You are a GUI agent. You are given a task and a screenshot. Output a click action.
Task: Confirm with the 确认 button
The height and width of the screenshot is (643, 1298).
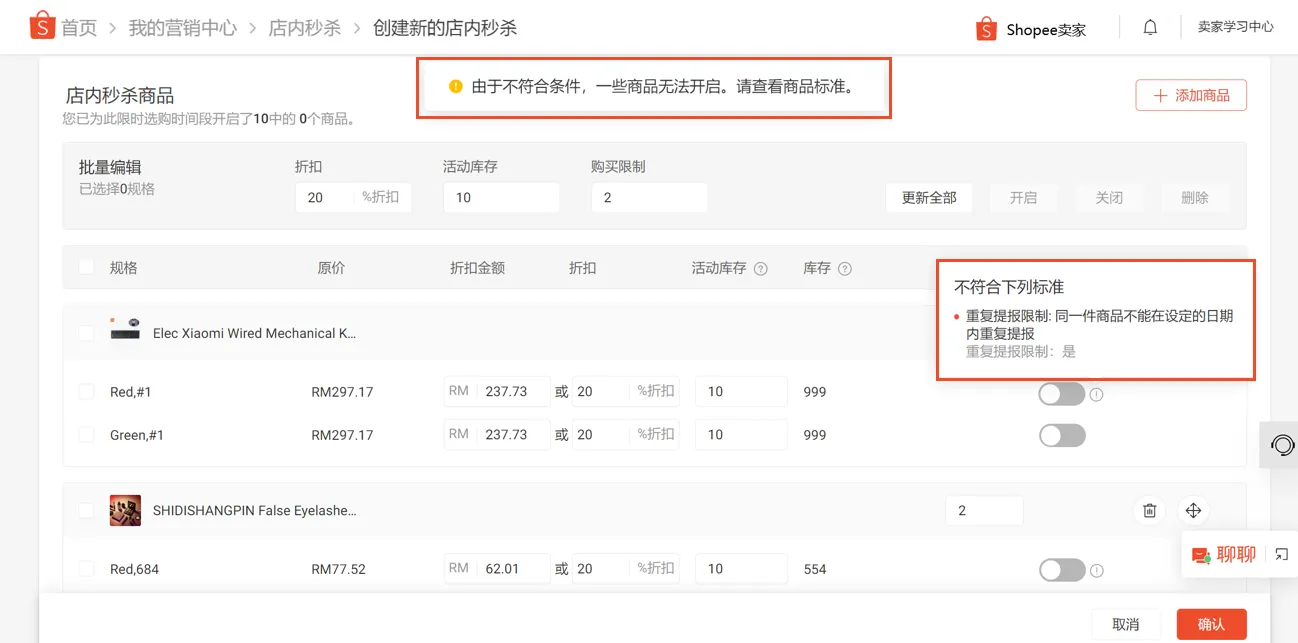(x=1211, y=622)
